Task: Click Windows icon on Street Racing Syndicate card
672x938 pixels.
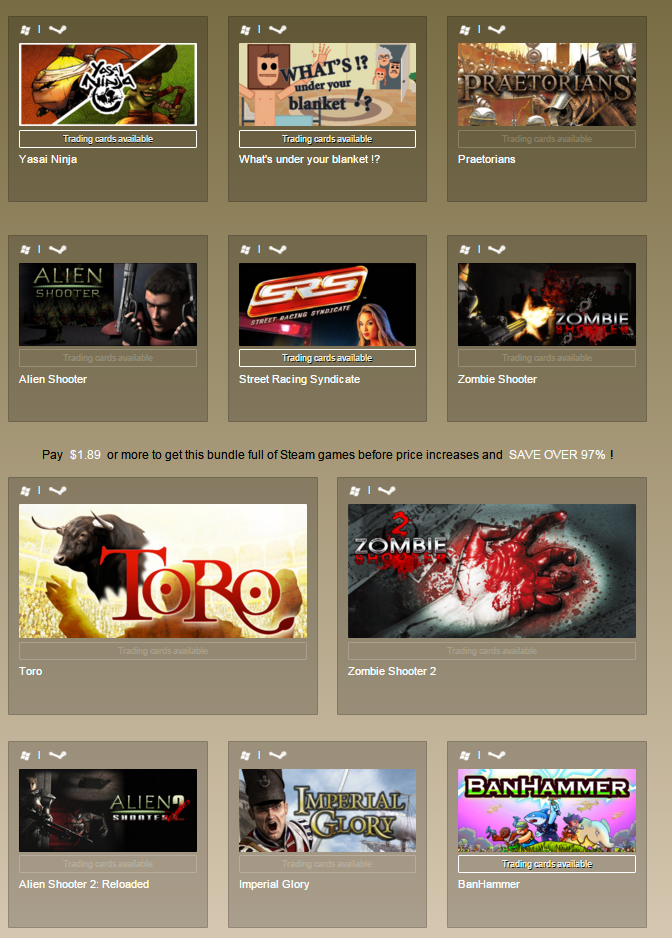Action: (x=245, y=249)
